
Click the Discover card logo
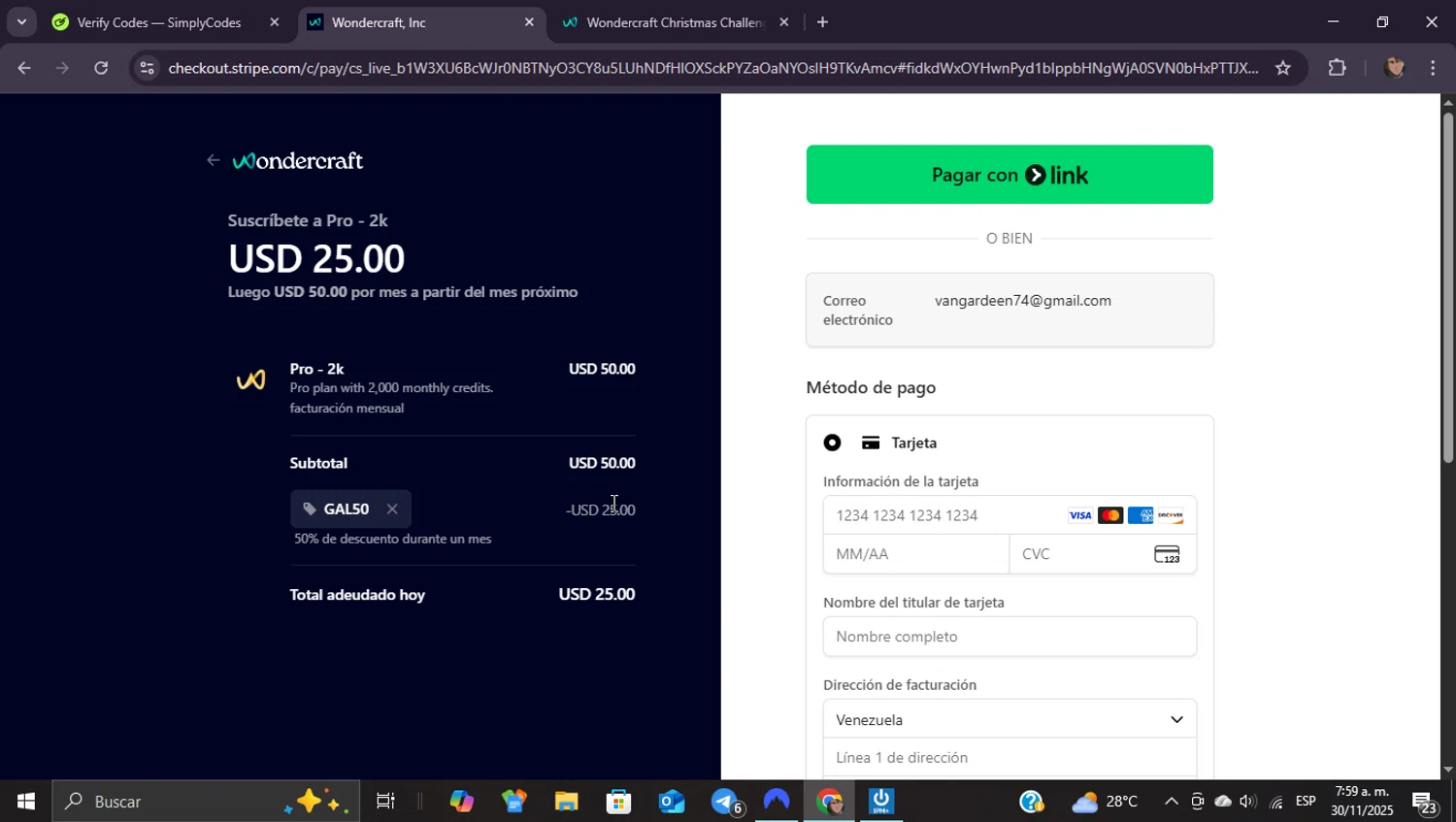pyautogui.click(x=1171, y=515)
